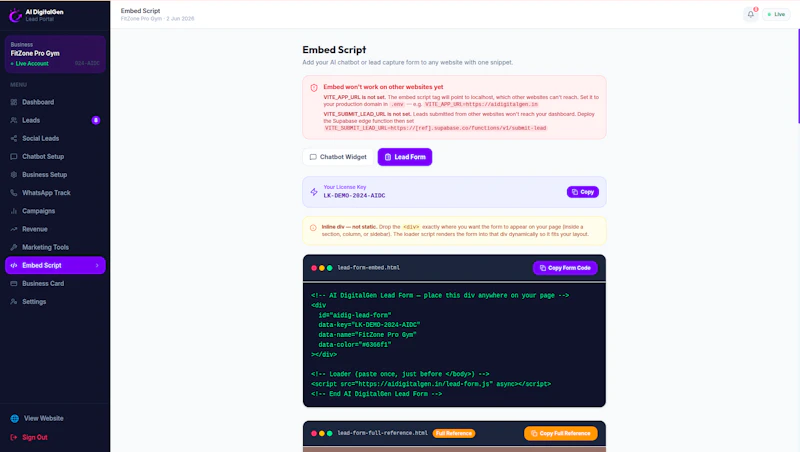Click the Leads unread count badge
800x452 pixels.
coord(95,120)
